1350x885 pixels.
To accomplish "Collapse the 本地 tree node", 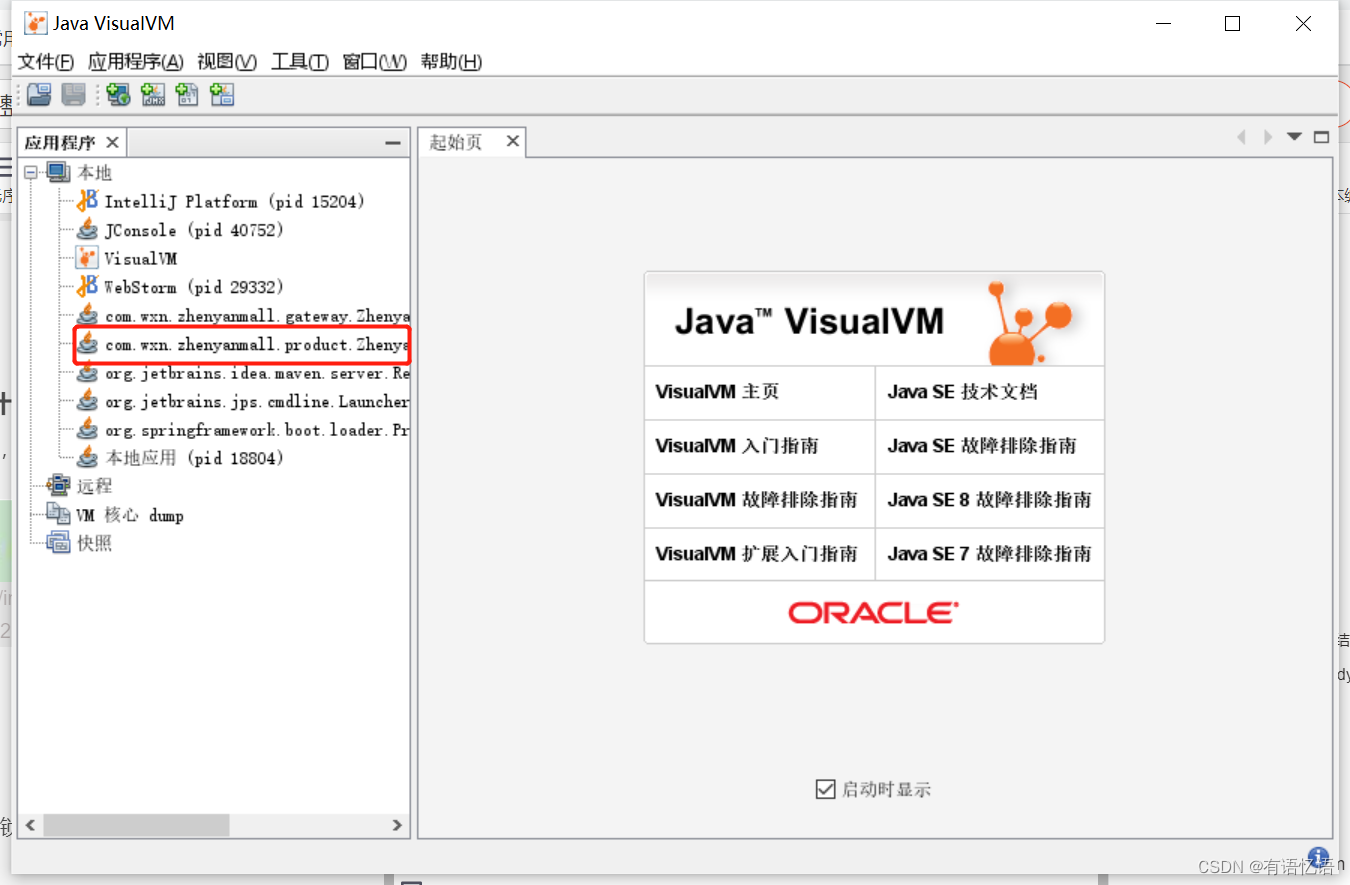I will (x=31, y=173).
